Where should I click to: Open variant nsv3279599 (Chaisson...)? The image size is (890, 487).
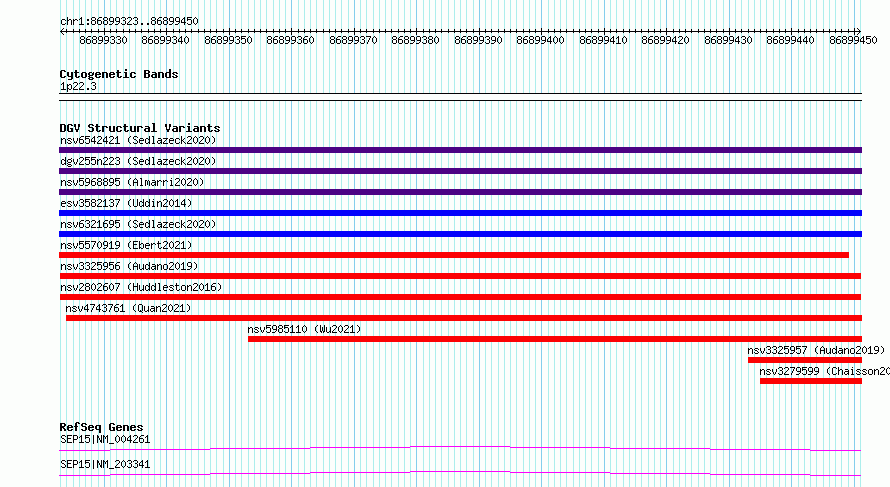pos(824,371)
